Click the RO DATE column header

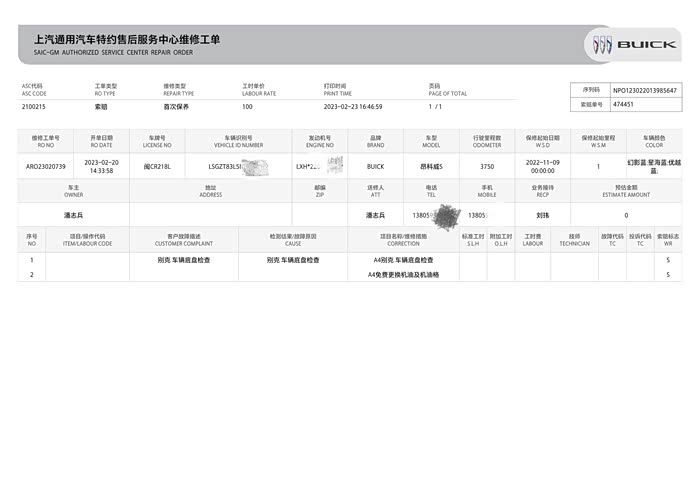click(101, 141)
